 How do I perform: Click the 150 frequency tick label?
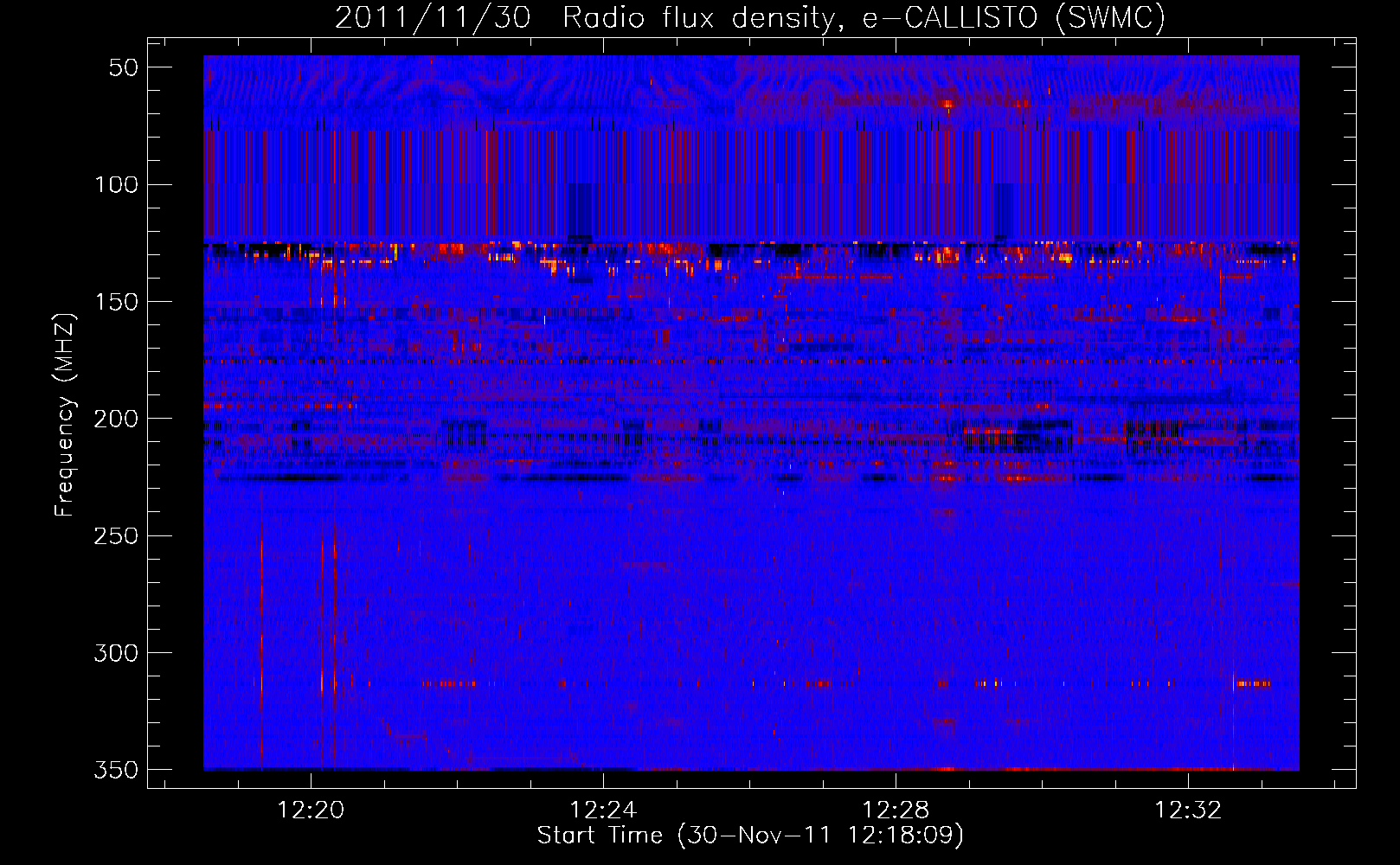point(117,302)
